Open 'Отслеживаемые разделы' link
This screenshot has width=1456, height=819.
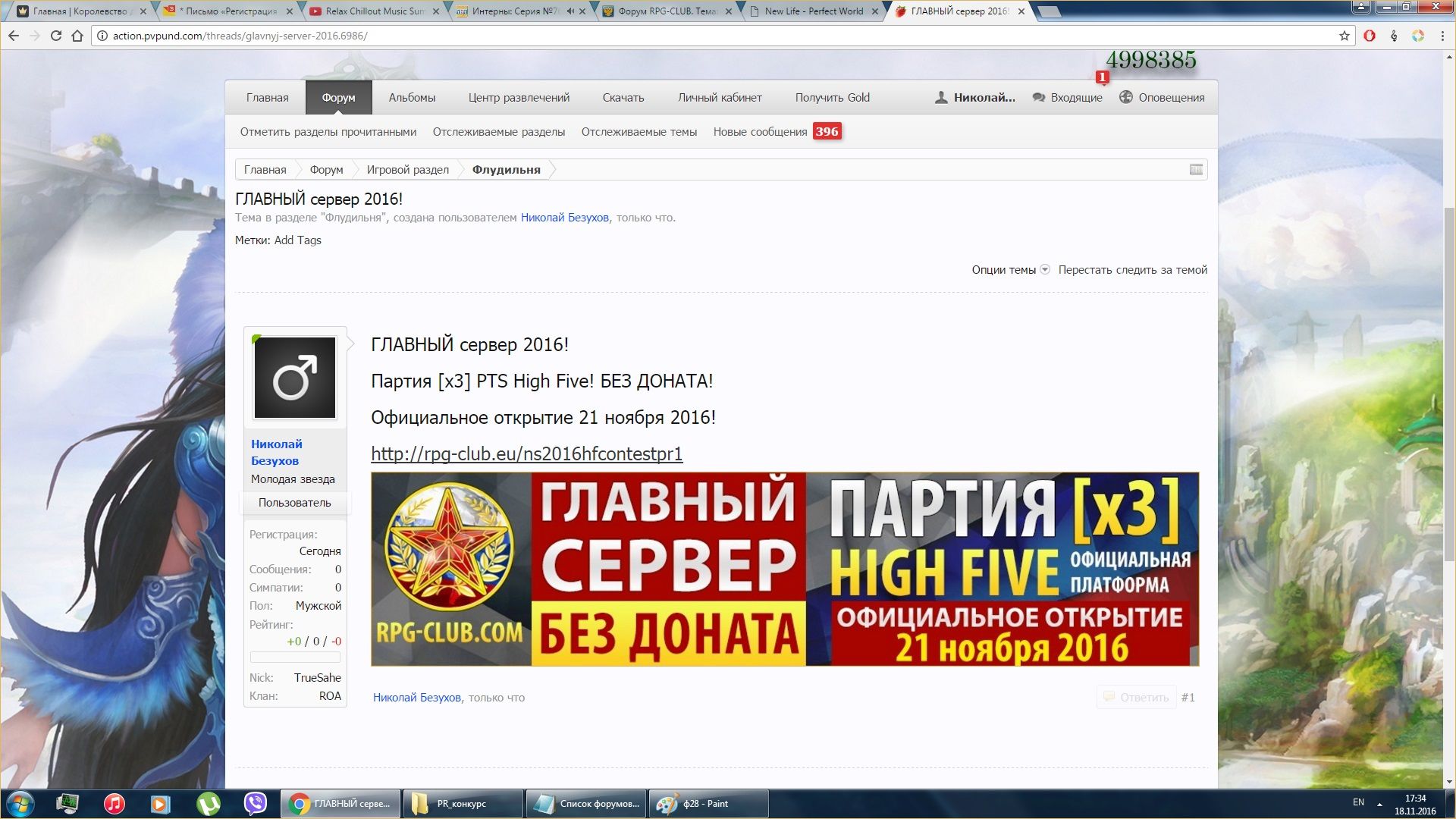(499, 132)
